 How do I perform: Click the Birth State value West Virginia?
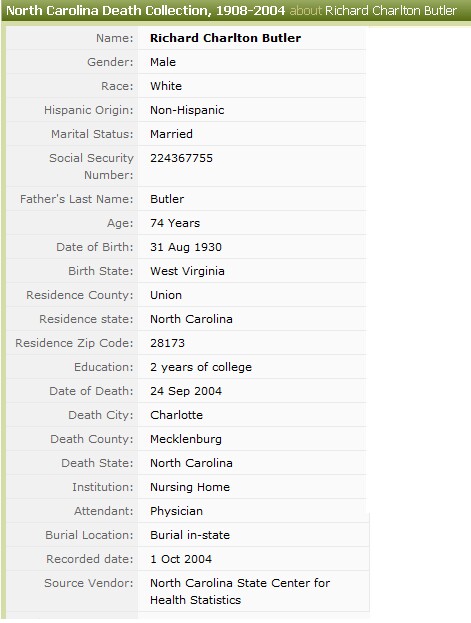187,271
